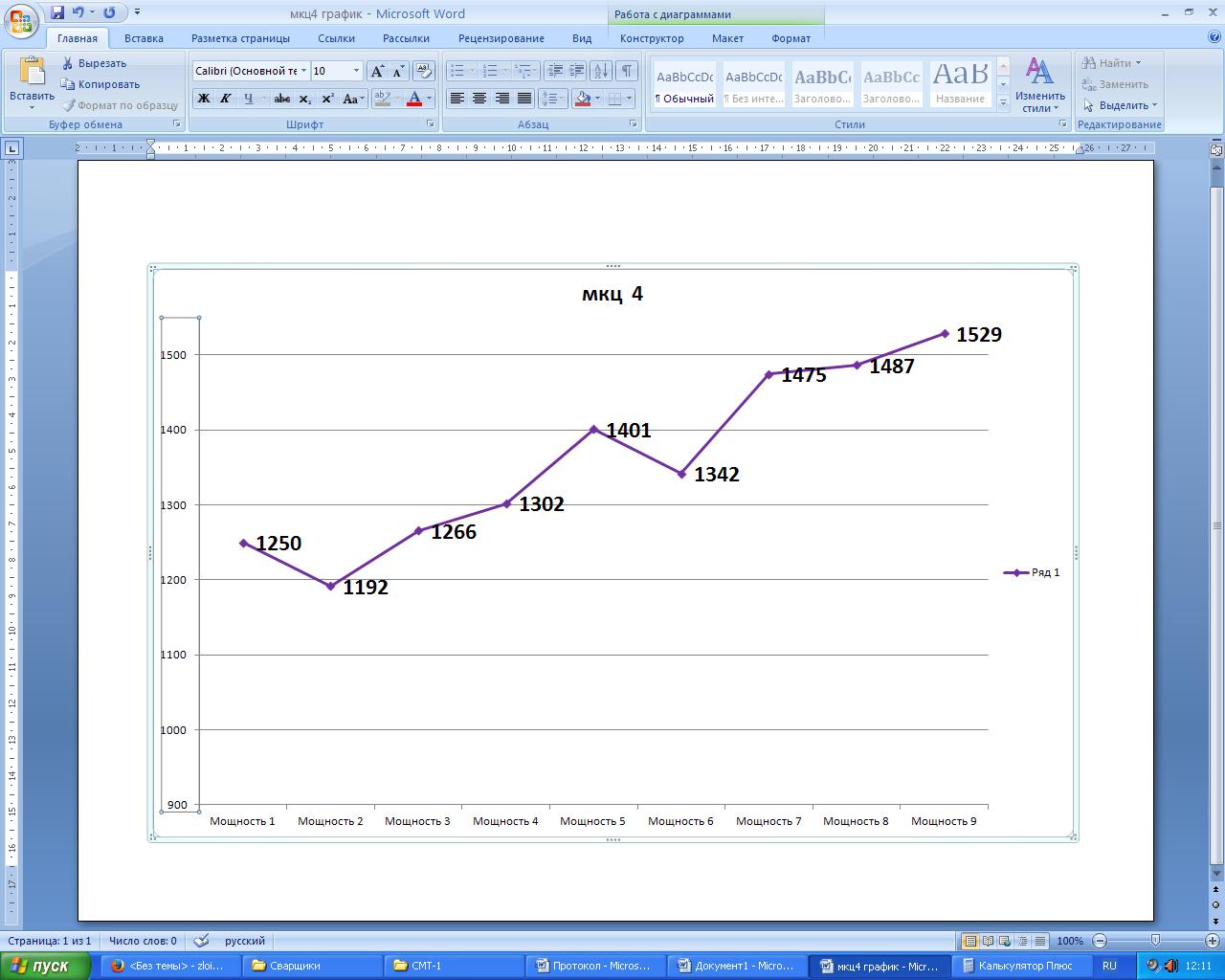Viewport: 1225px width, 980px height.
Task: Click the clear formatting icon
Action: coord(424,71)
